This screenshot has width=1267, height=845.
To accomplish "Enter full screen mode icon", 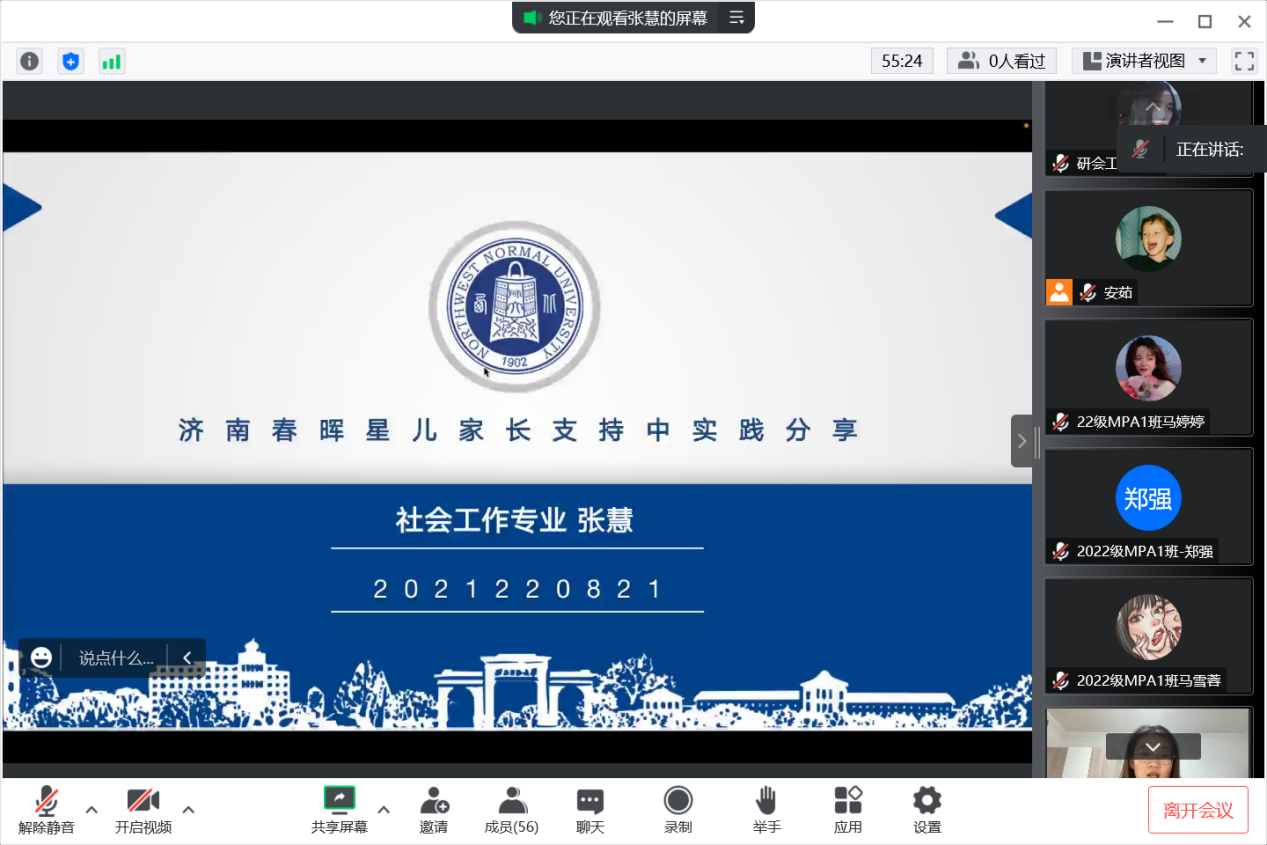I will 1244,61.
